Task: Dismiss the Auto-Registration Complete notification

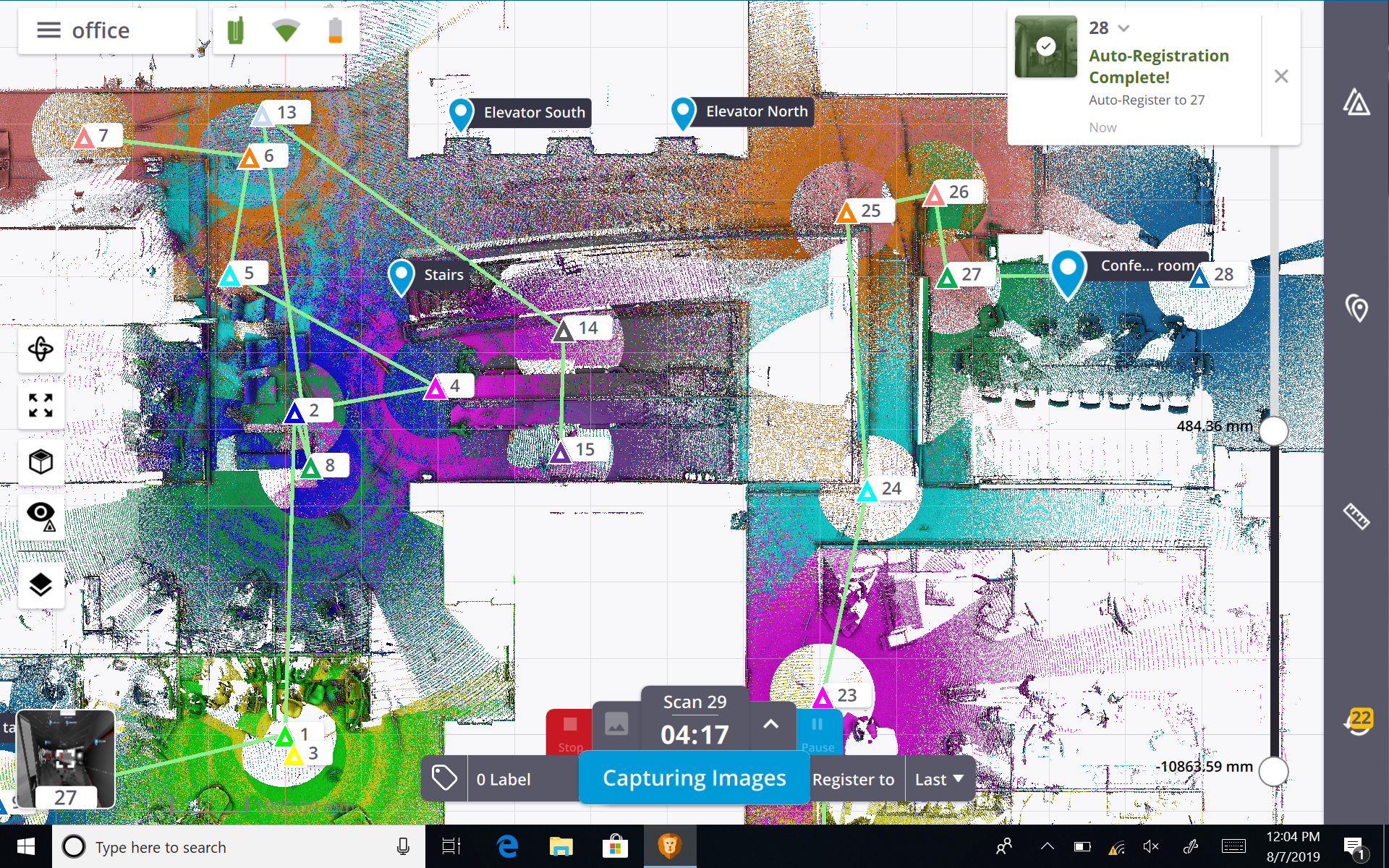Action: (1280, 77)
